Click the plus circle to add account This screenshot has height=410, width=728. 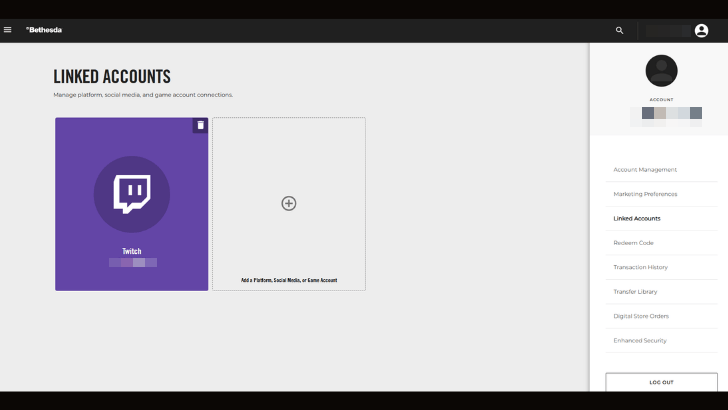pyautogui.click(x=289, y=203)
